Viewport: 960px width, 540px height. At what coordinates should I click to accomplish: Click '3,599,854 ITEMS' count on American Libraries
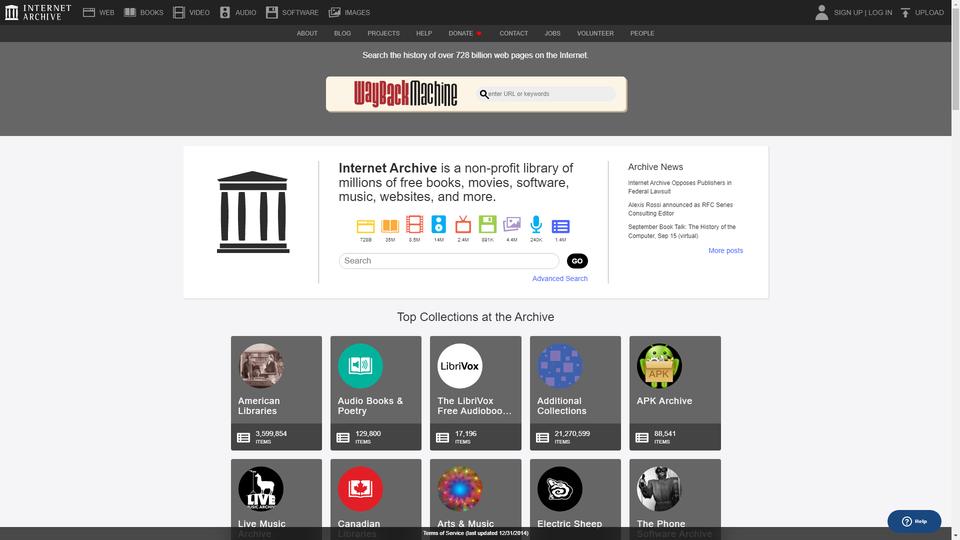(x=271, y=437)
